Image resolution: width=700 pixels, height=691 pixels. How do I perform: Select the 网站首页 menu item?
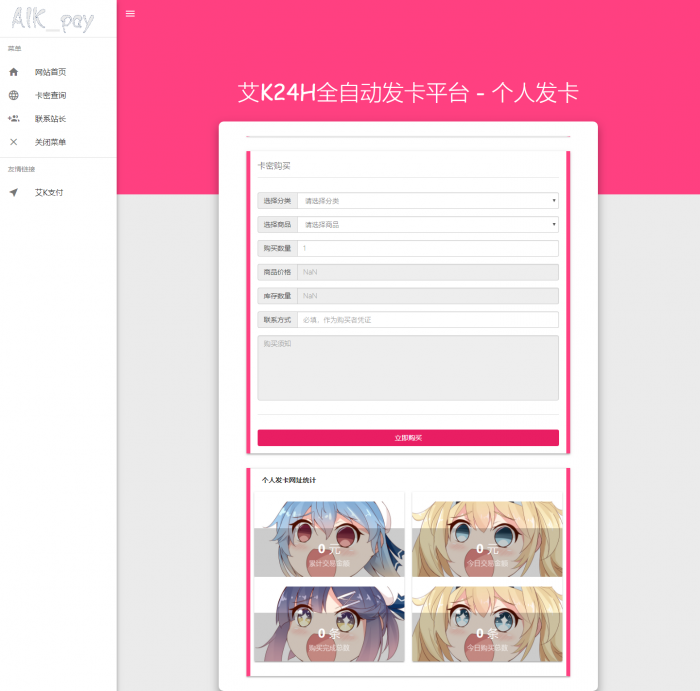pos(51,72)
